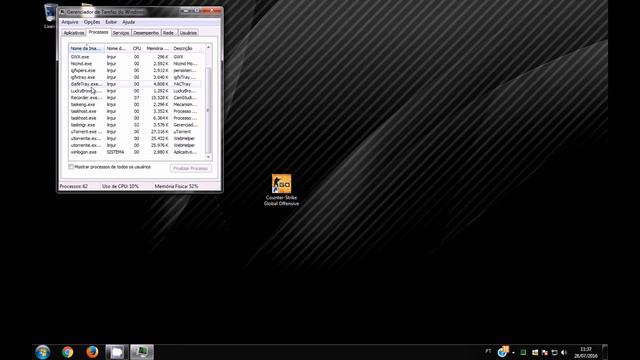
Task: Select the winlogon.exe process row
Action: (x=135, y=152)
